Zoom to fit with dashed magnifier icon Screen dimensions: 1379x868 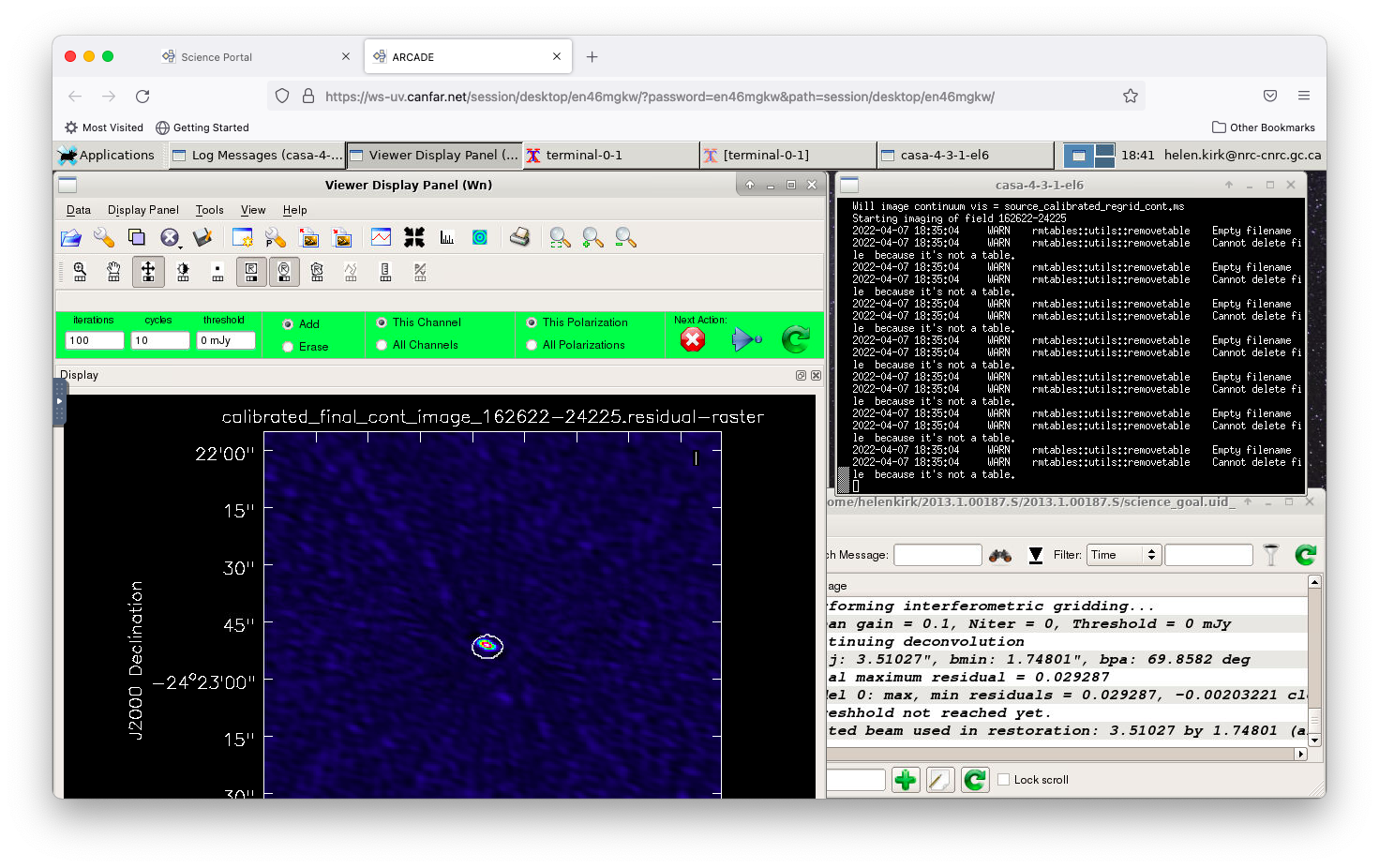(x=560, y=238)
